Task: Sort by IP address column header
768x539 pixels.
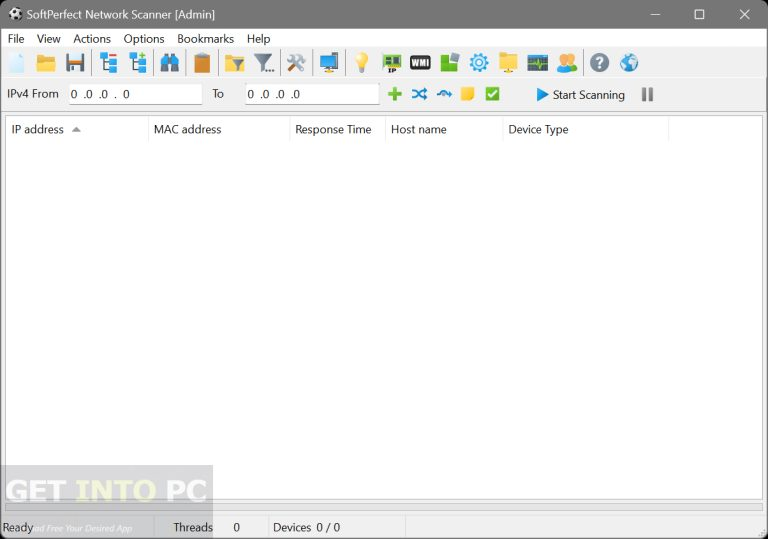Action: (38, 129)
